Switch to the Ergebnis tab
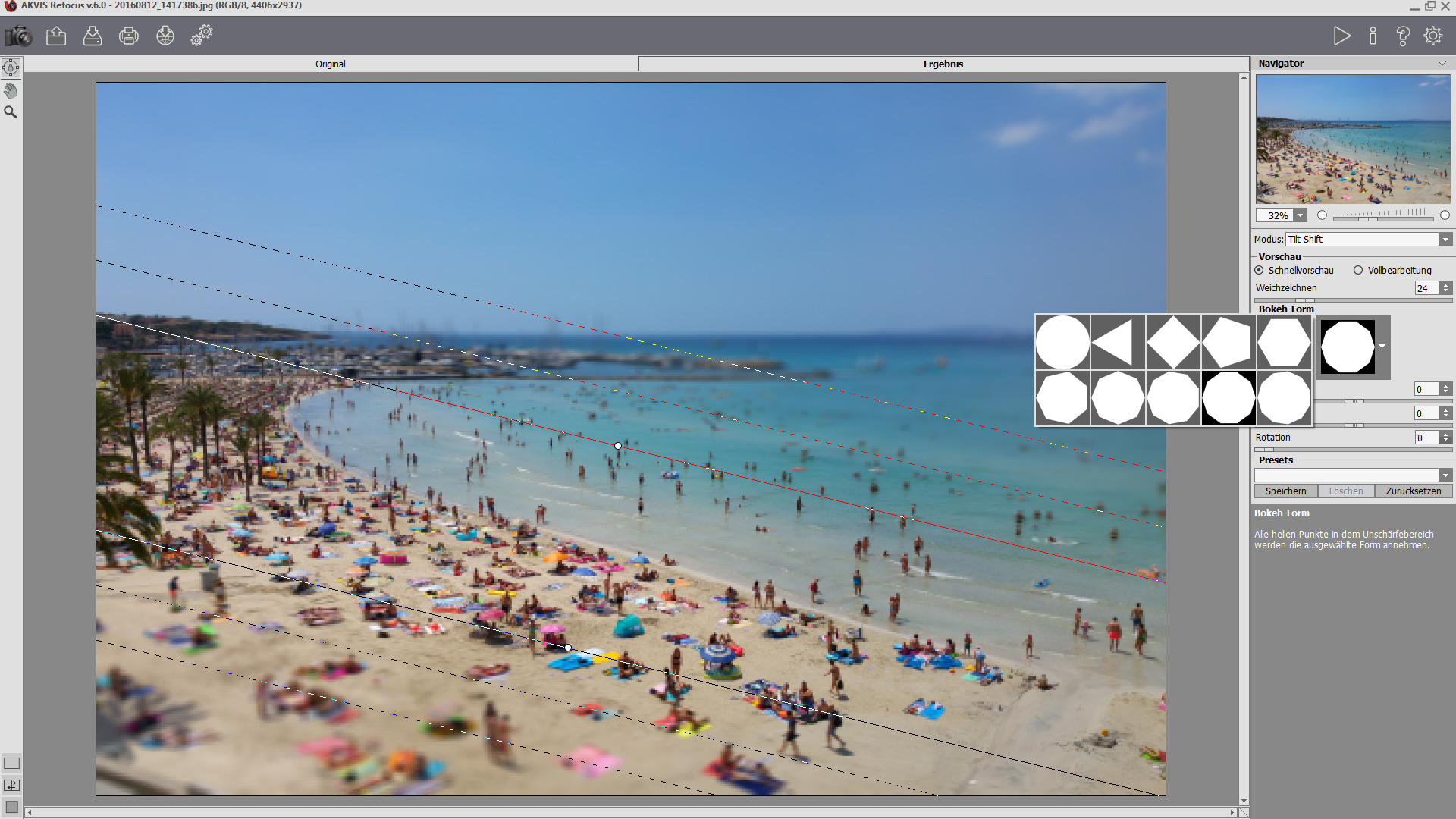1456x819 pixels. point(943,64)
